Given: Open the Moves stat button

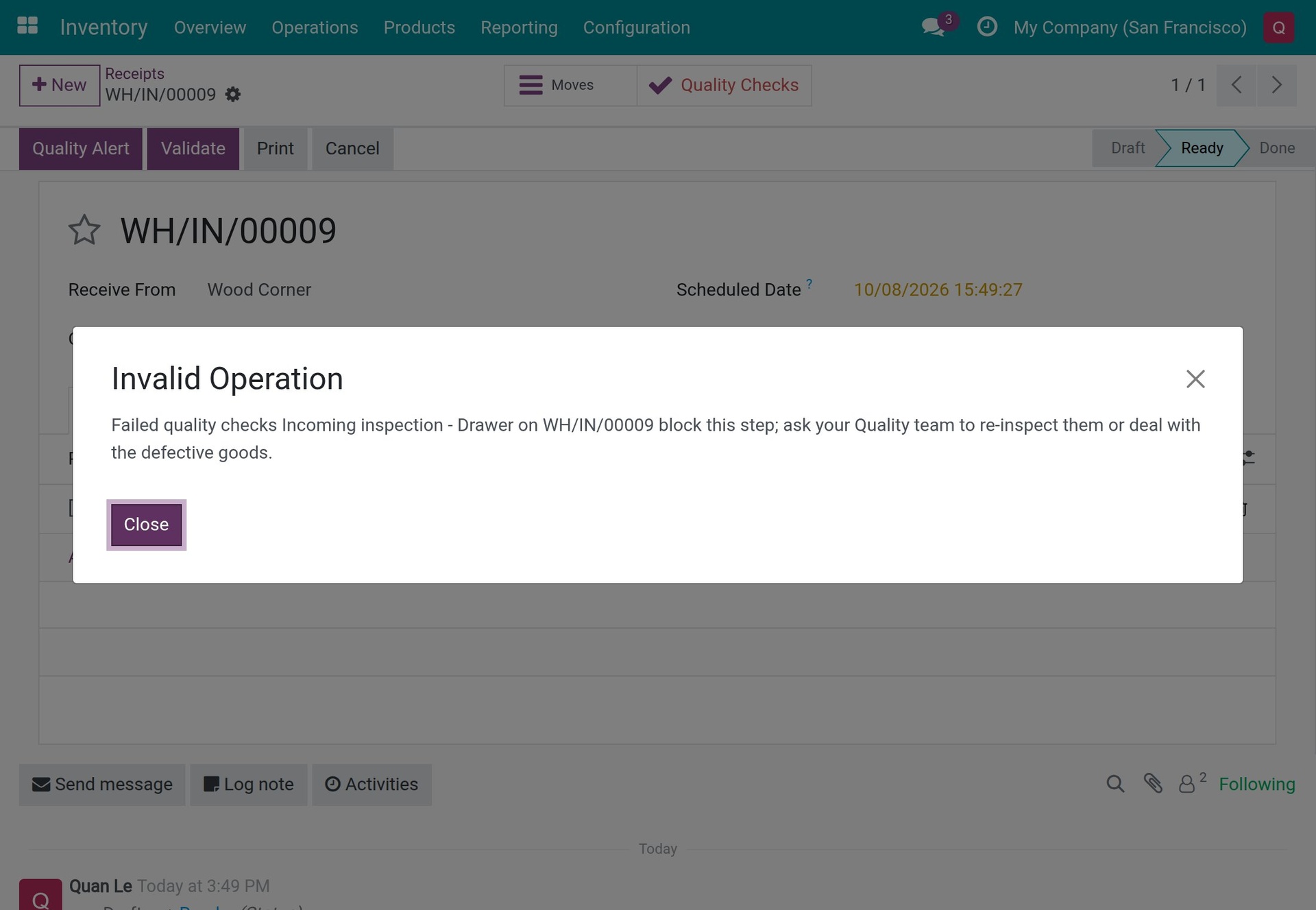Looking at the screenshot, I should [x=570, y=85].
